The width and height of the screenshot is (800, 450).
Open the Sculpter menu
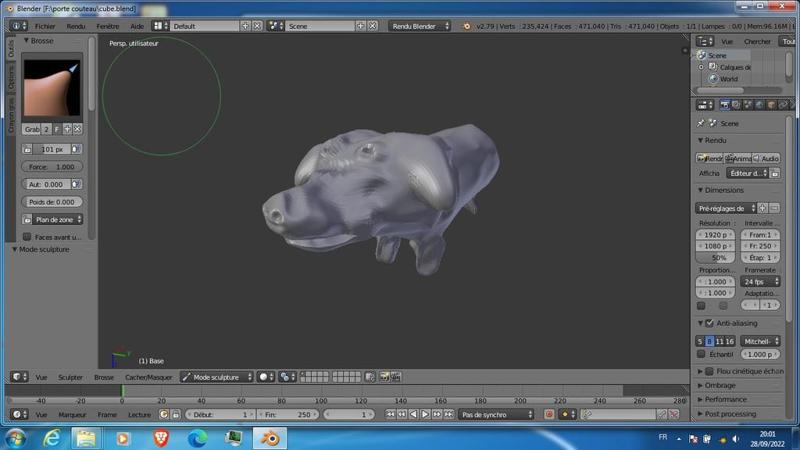(x=70, y=378)
